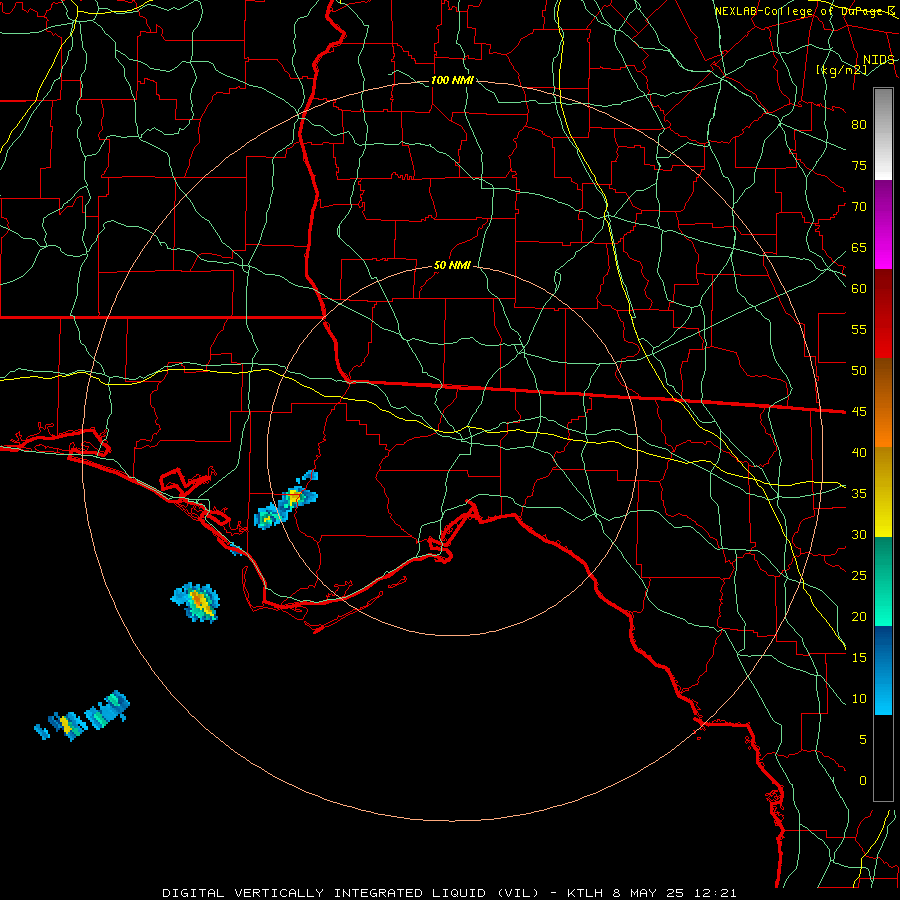Pick the blue band of the color bar
The height and width of the screenshot is (900, 900).
click(883, 670)
